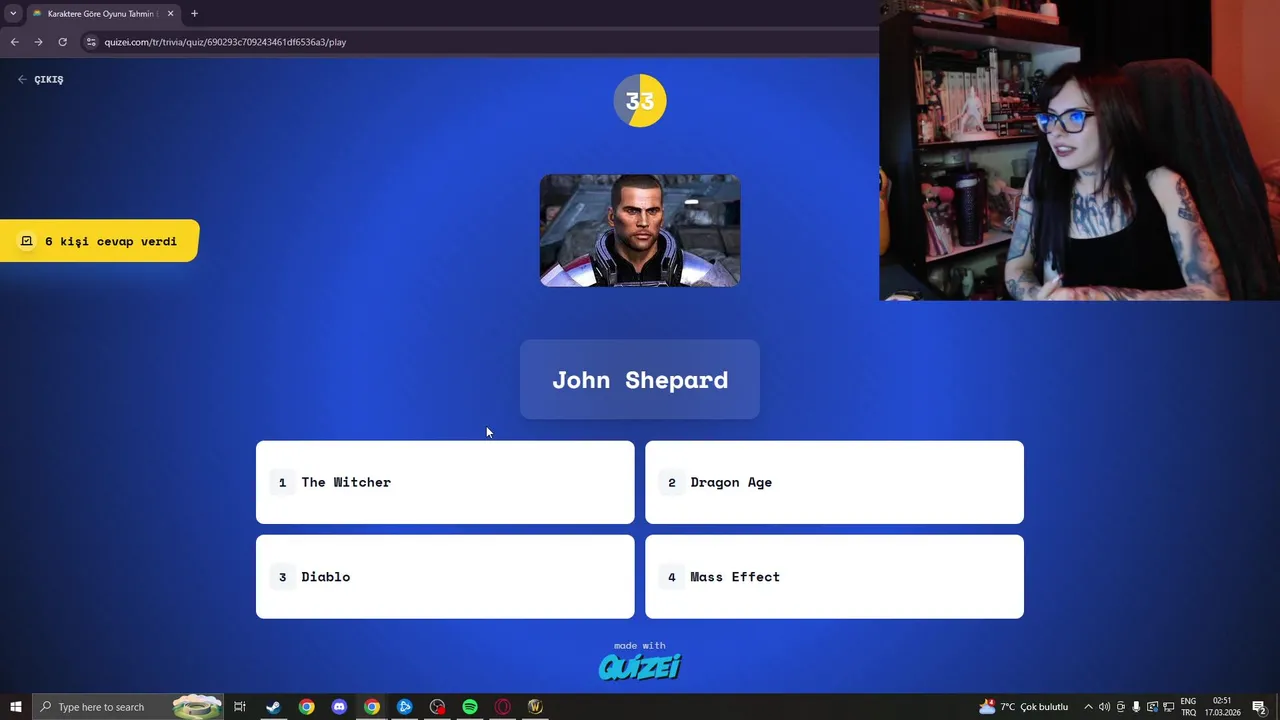Answer with option 2 Dragon Age
The image size is (1280, 720).
(834, 482)
